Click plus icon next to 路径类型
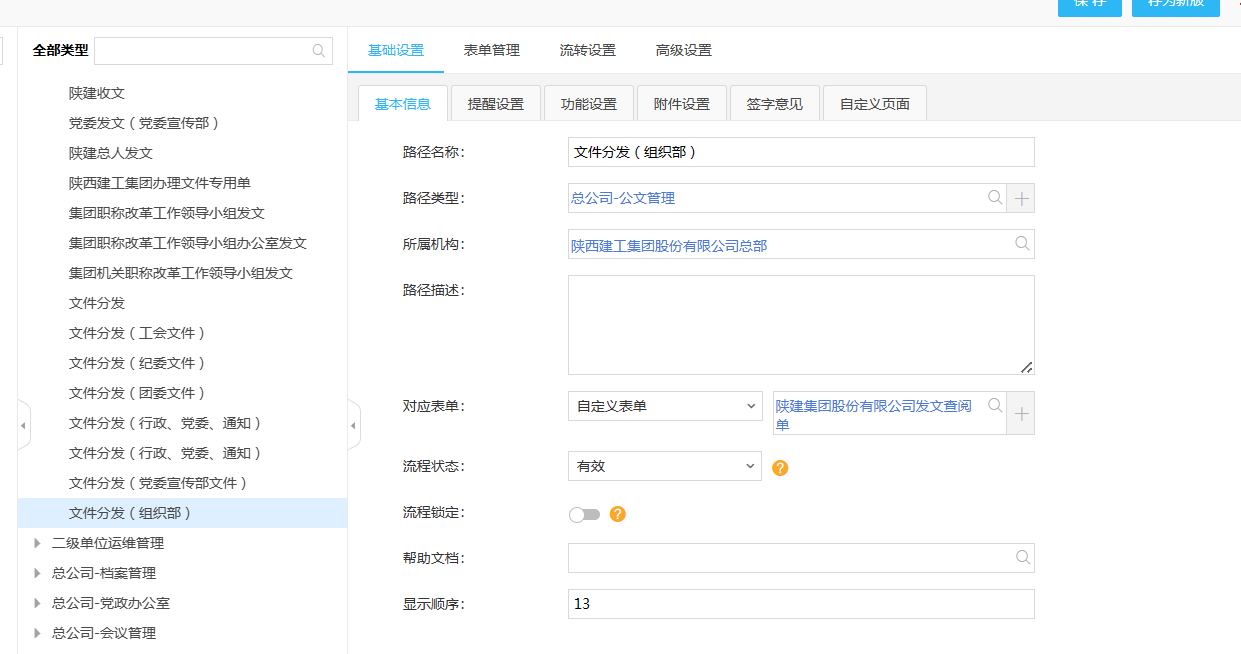Screen dimensions: 1241x654 click(1021, 199)
